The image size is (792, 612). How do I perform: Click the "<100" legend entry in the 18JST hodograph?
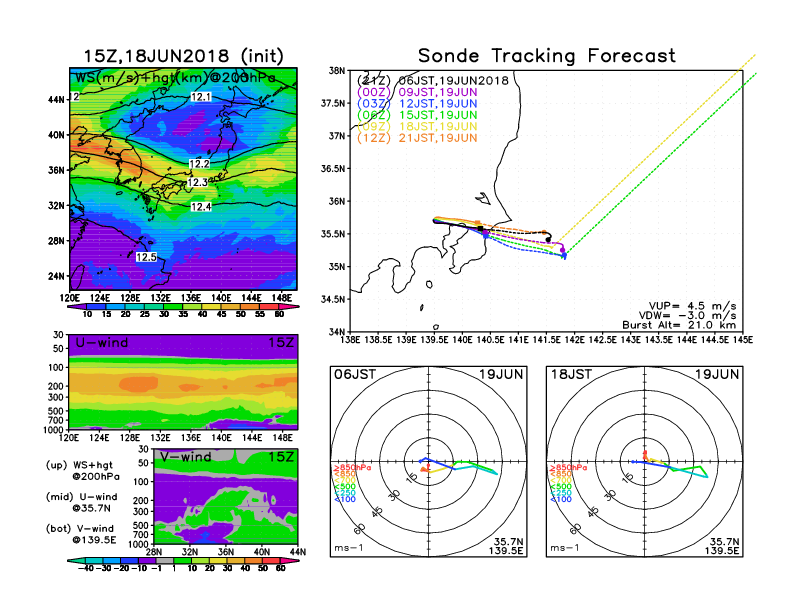click(x=561, y=499)
